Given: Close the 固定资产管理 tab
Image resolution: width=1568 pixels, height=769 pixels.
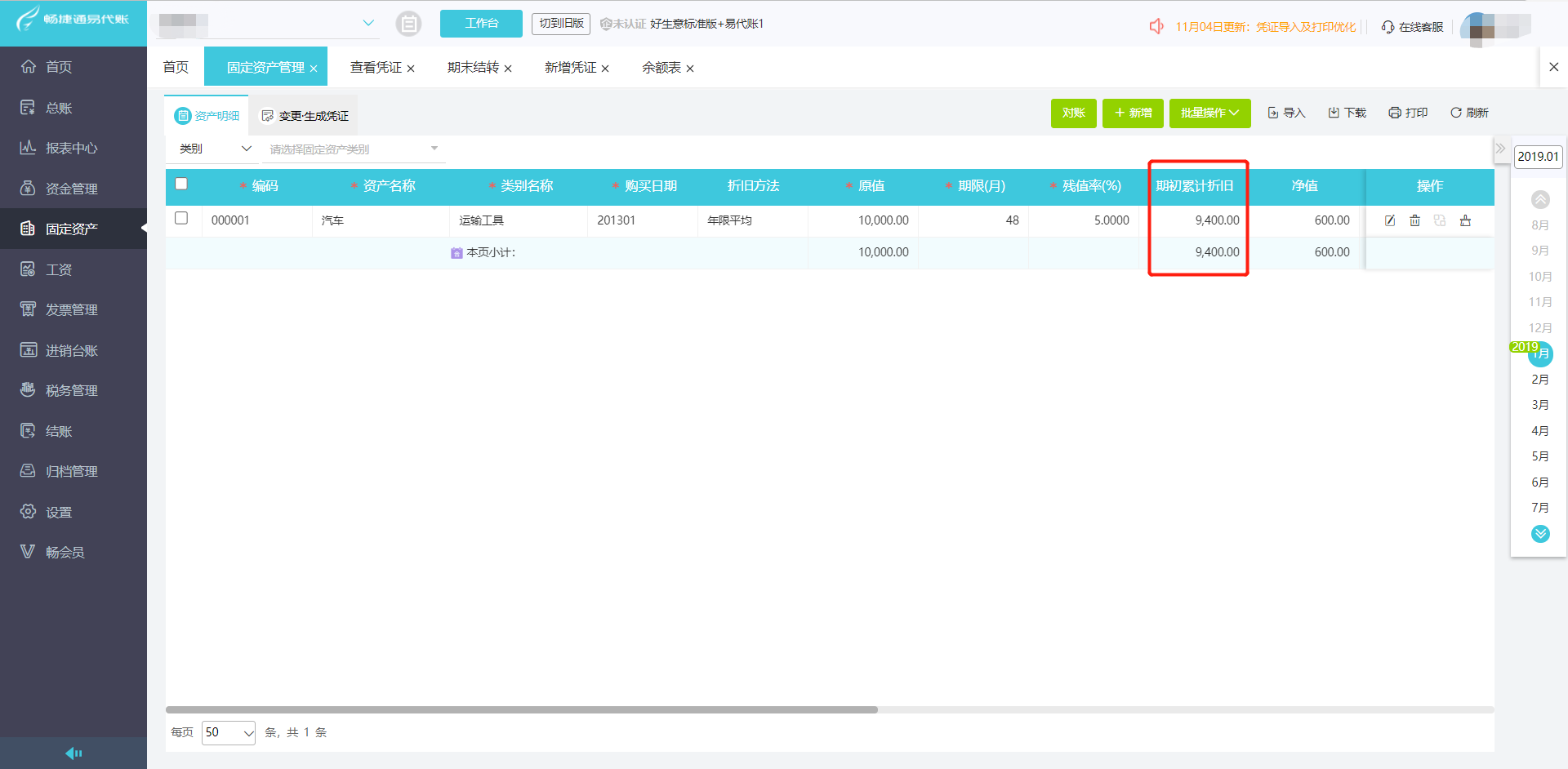Looking at the screenshot, I should (314, 69).
